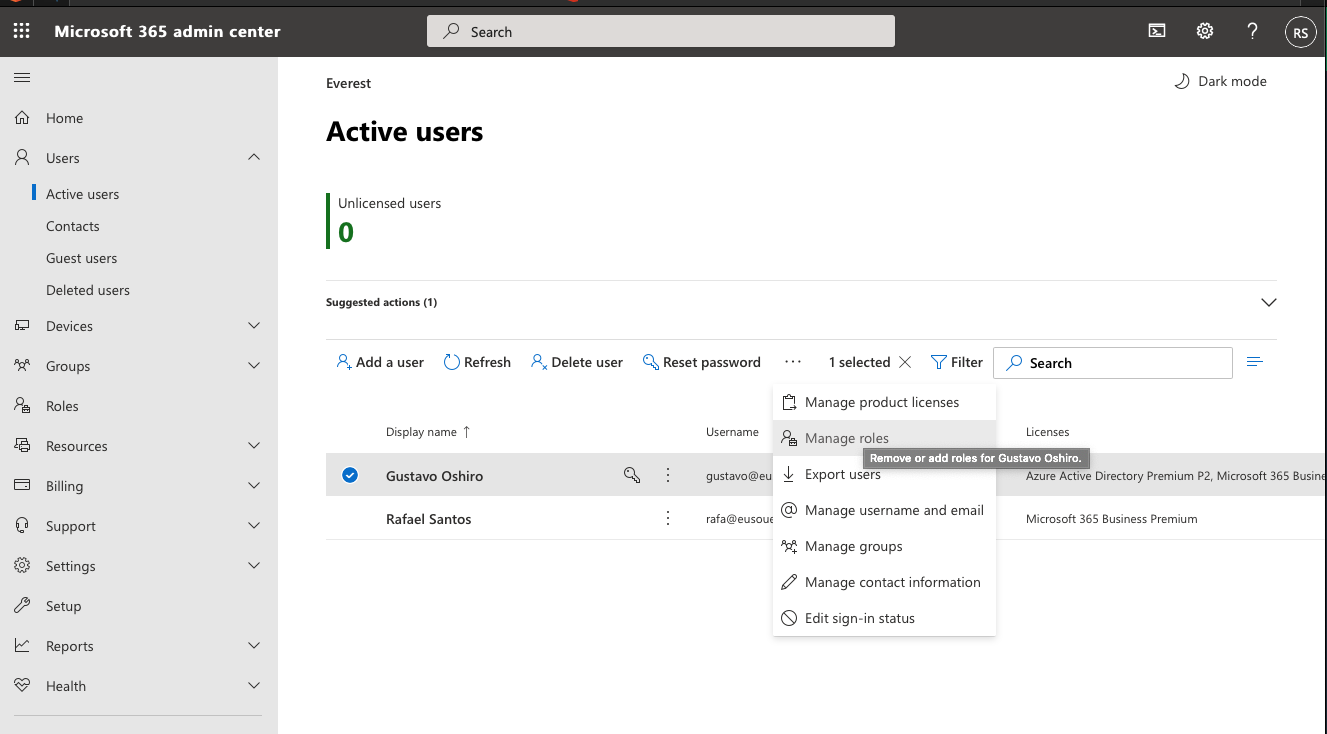Viewport: 1327px width, 734px height.
Task: Open Contacts under Users
Action: click(x=73, y=226)
